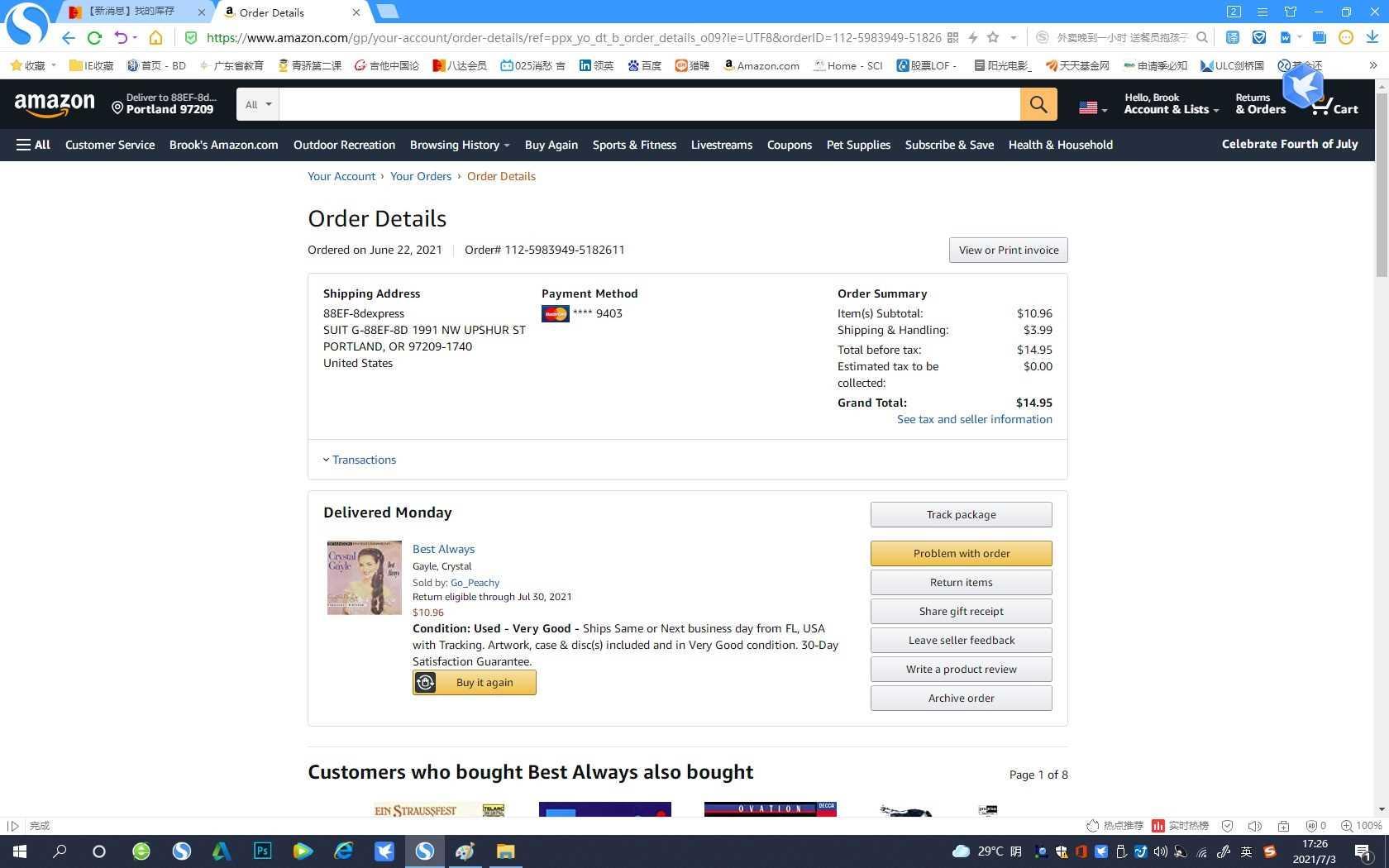Open the All search category dropdown
1389x868 pixels.
[258, 104]
